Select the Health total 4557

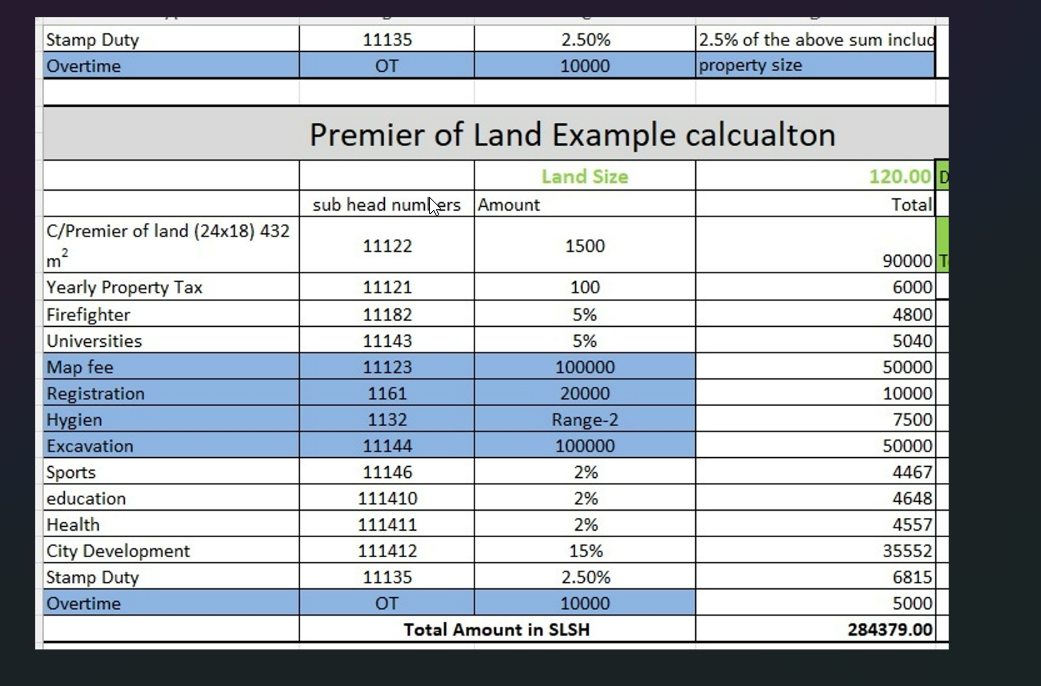click(815, 525)
